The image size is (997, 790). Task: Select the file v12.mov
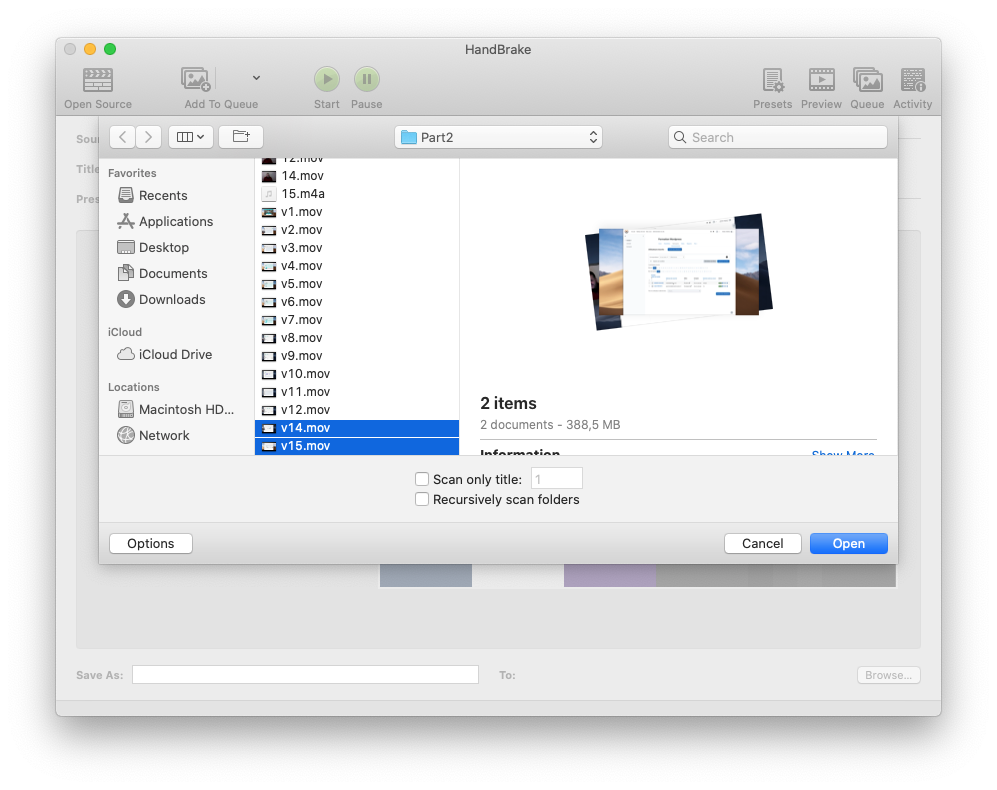click(x=357, y=410)
